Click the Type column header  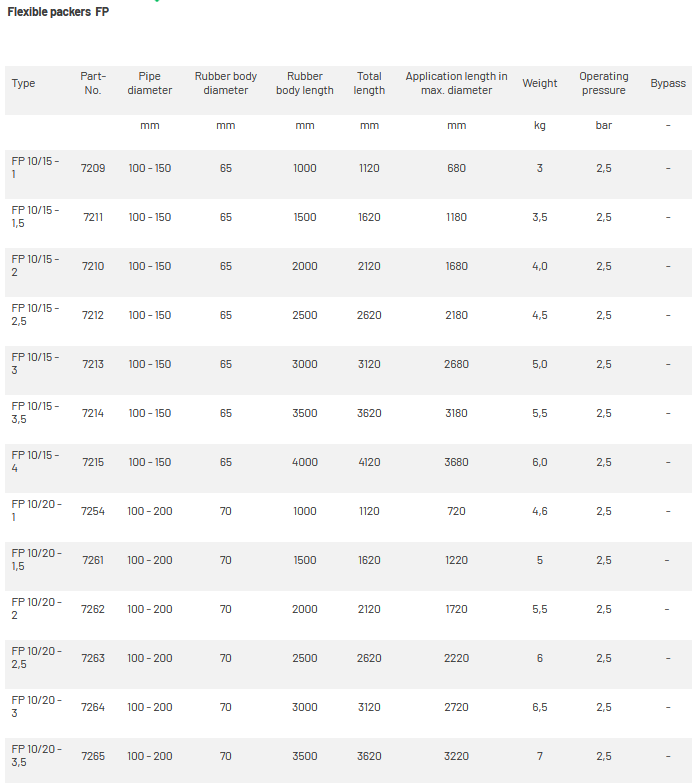pyautogui.click(x=23, y=83)
